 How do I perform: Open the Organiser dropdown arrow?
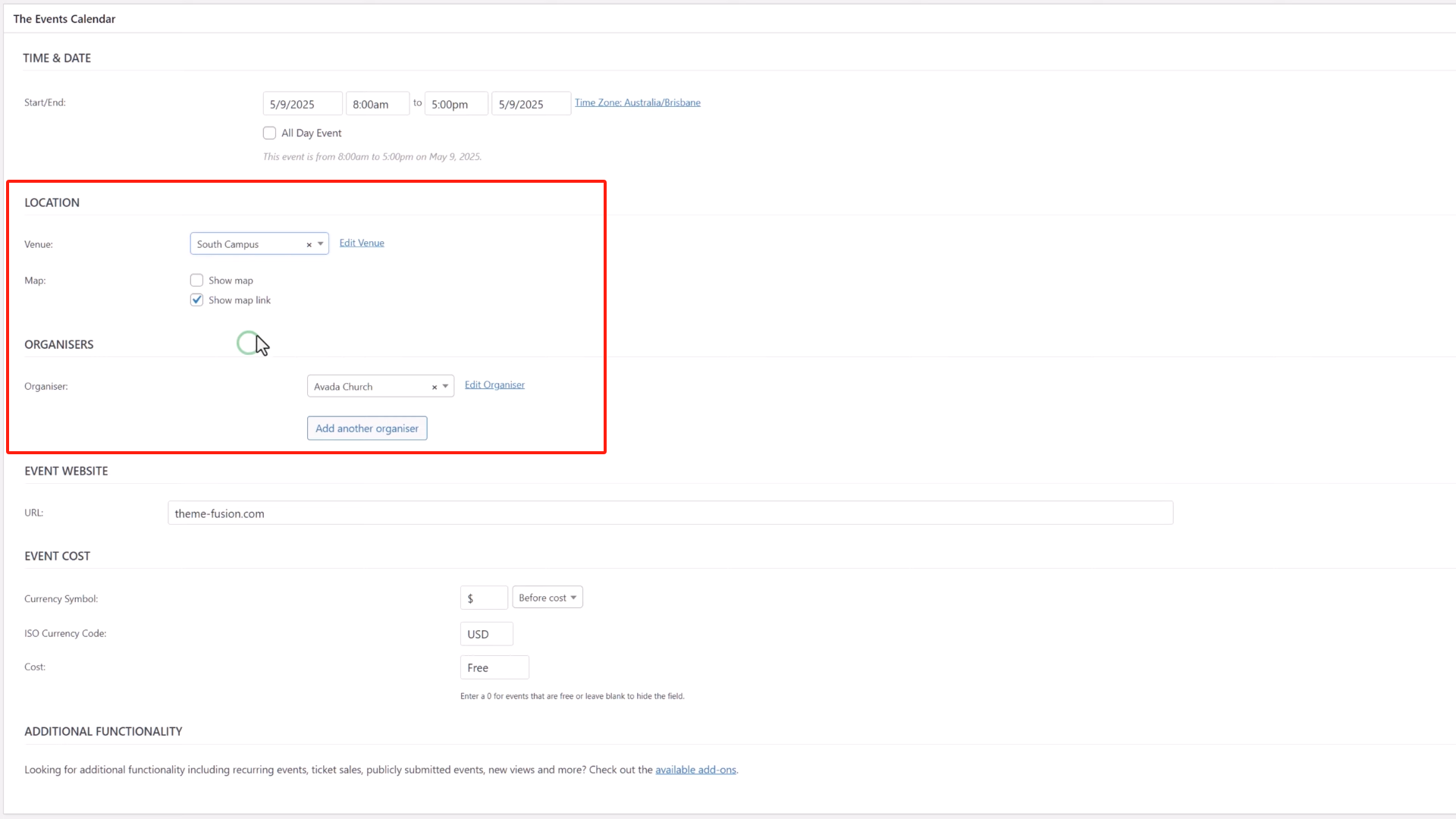(445, 387)
